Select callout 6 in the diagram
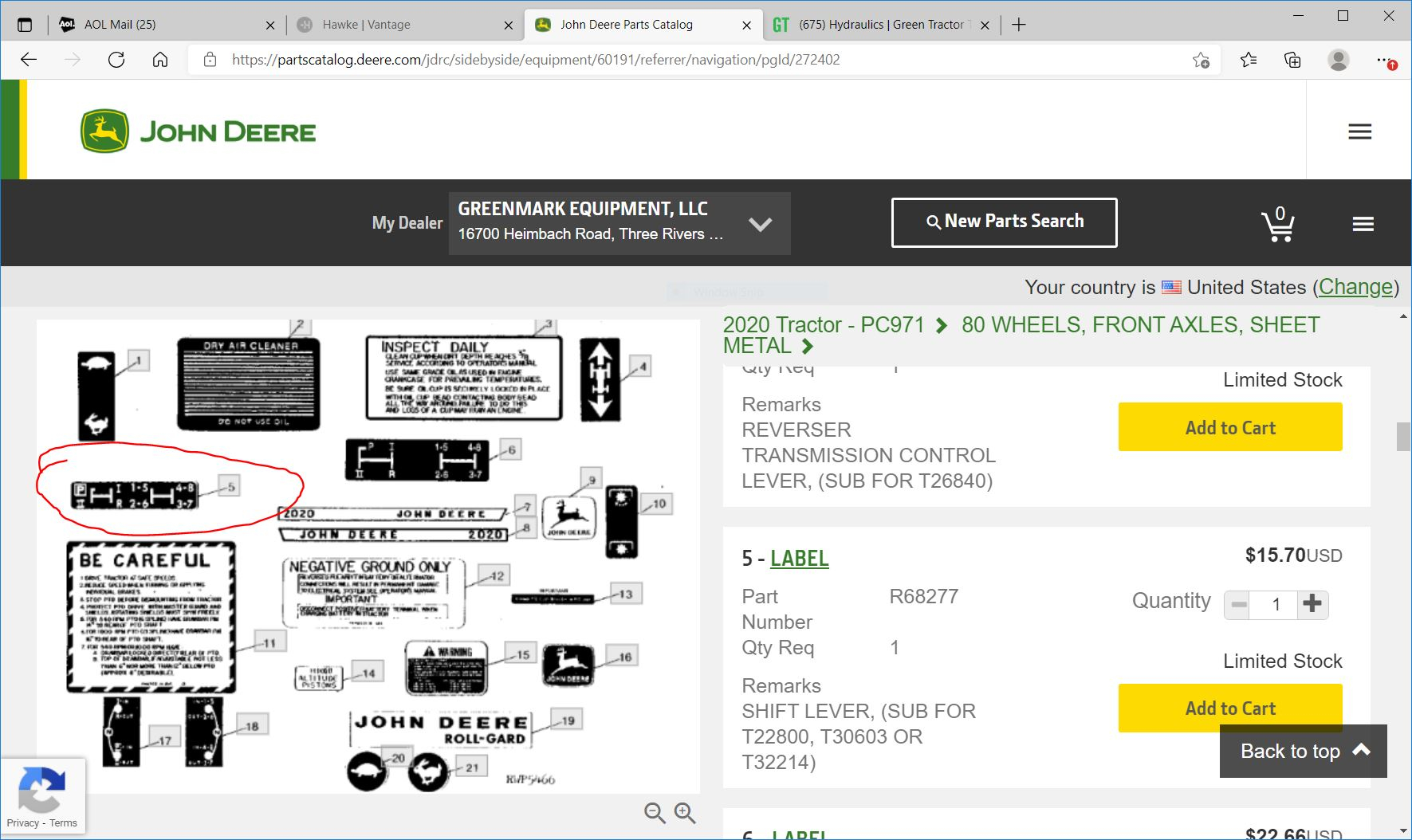Viewport: 1412px width, 840px height. 510,449
